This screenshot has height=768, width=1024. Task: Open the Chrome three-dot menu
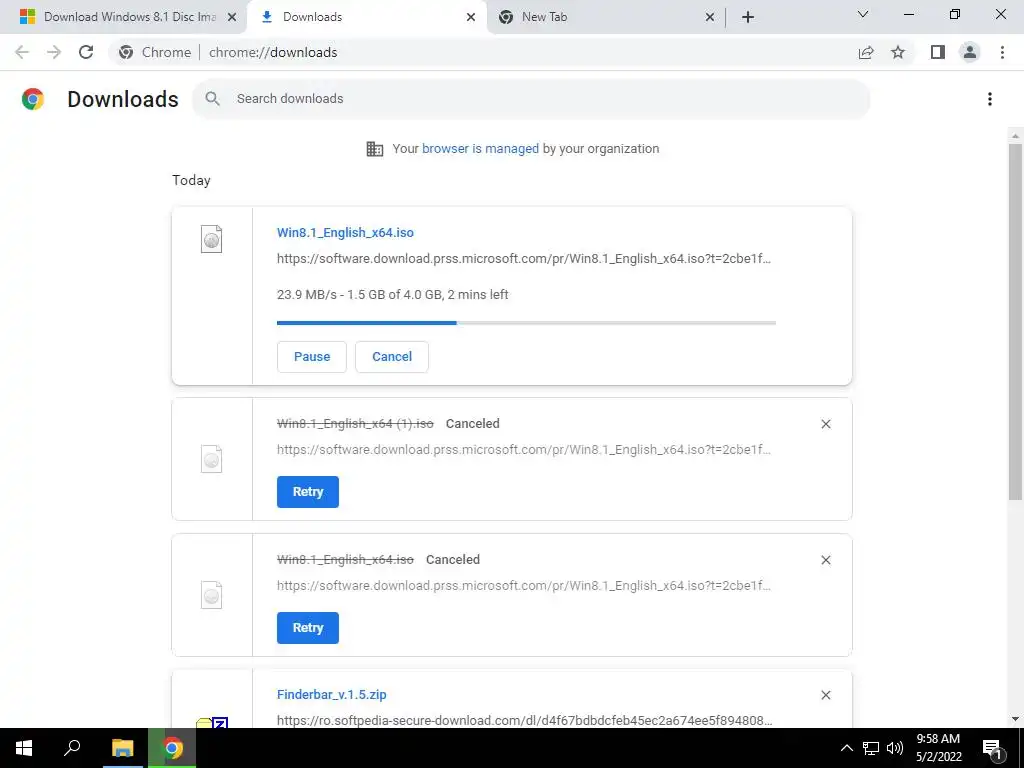click(x=1002, y=52)
